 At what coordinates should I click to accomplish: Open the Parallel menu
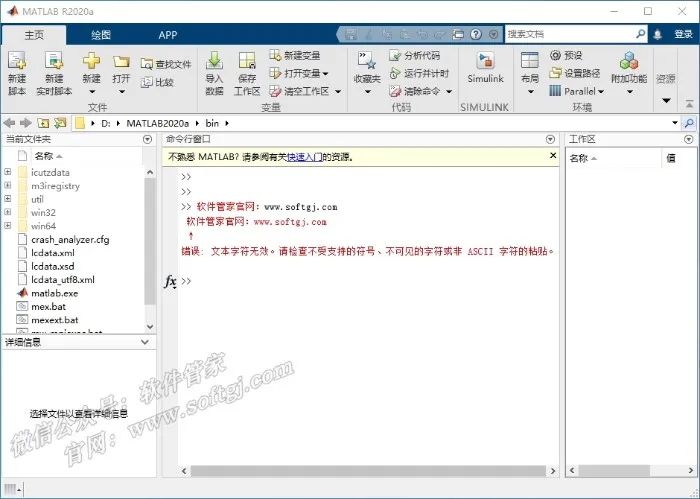point(576,91)
